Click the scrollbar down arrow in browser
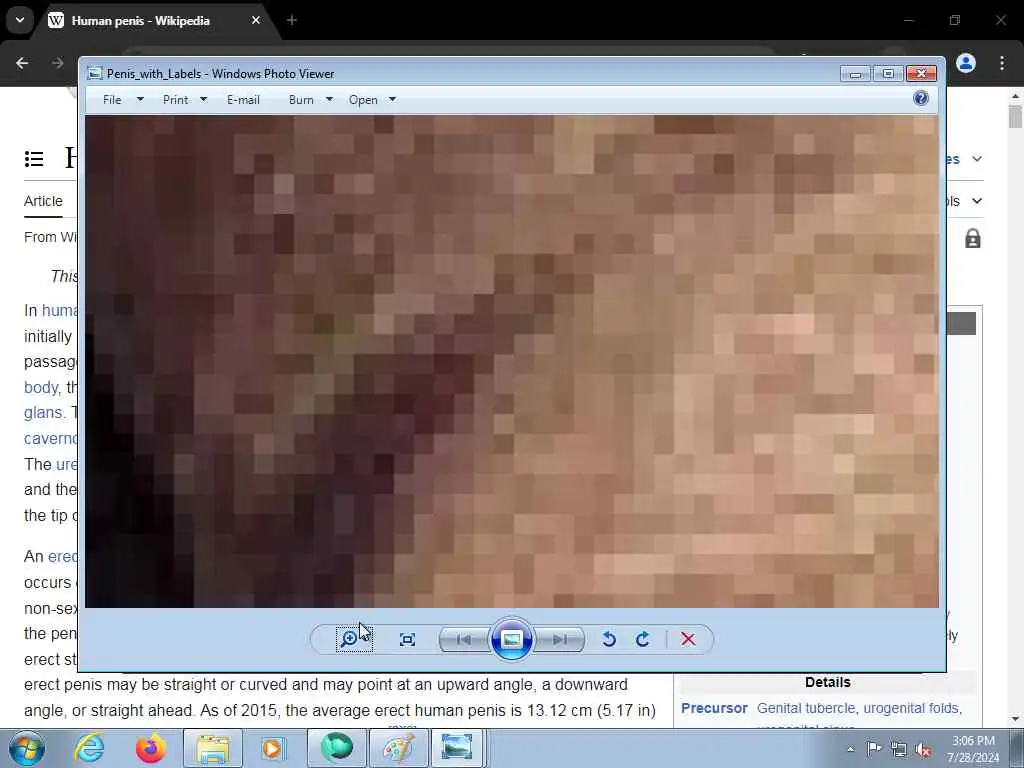This screenshot has width=1024, height=768. 1015,719
